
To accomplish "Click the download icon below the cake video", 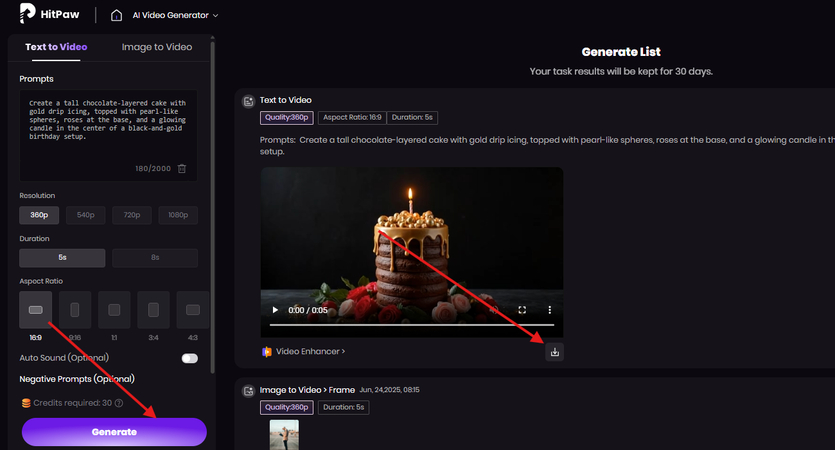I will tap(554, 351).
